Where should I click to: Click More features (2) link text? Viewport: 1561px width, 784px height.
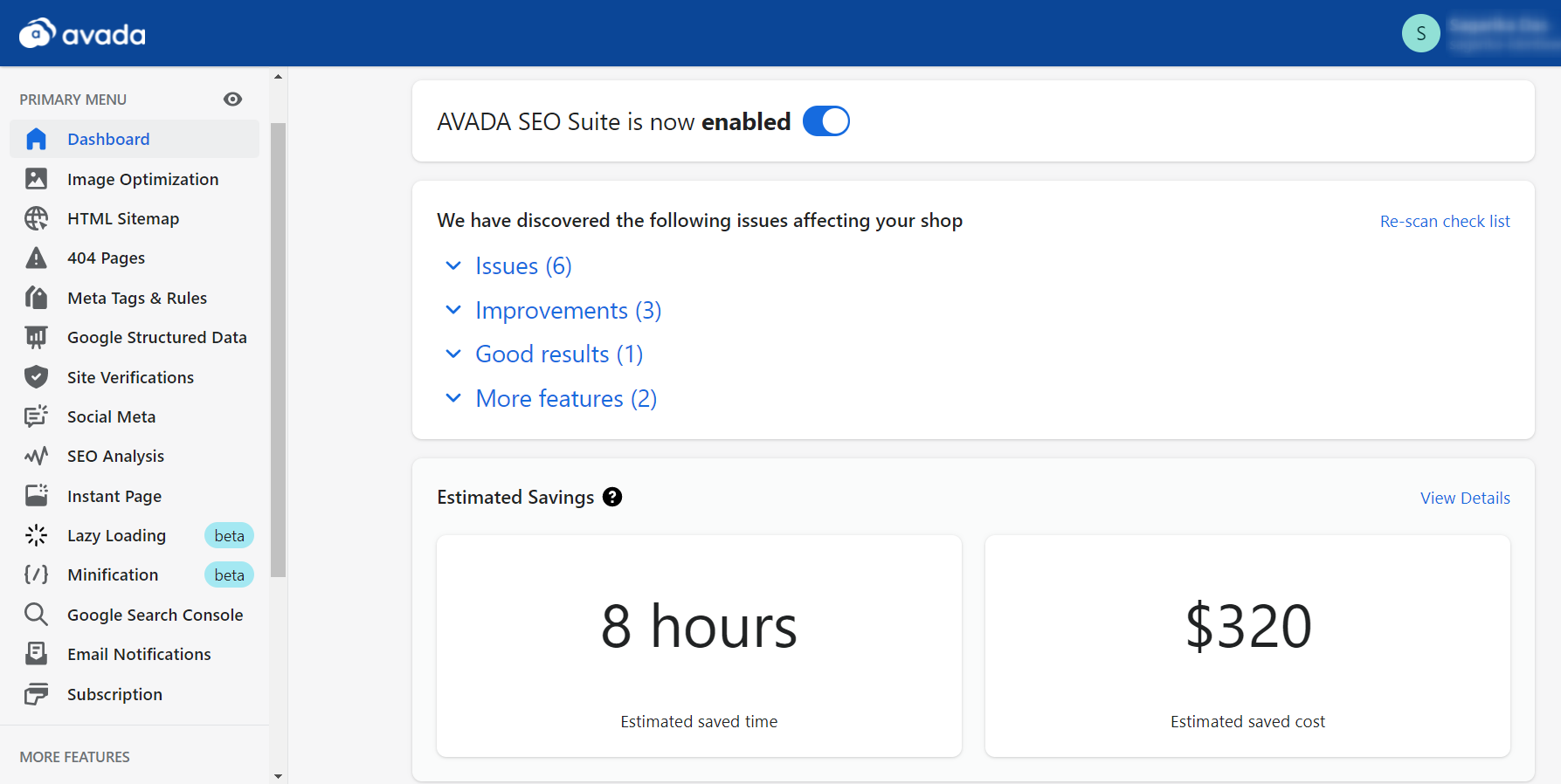[x=566, y=398]
